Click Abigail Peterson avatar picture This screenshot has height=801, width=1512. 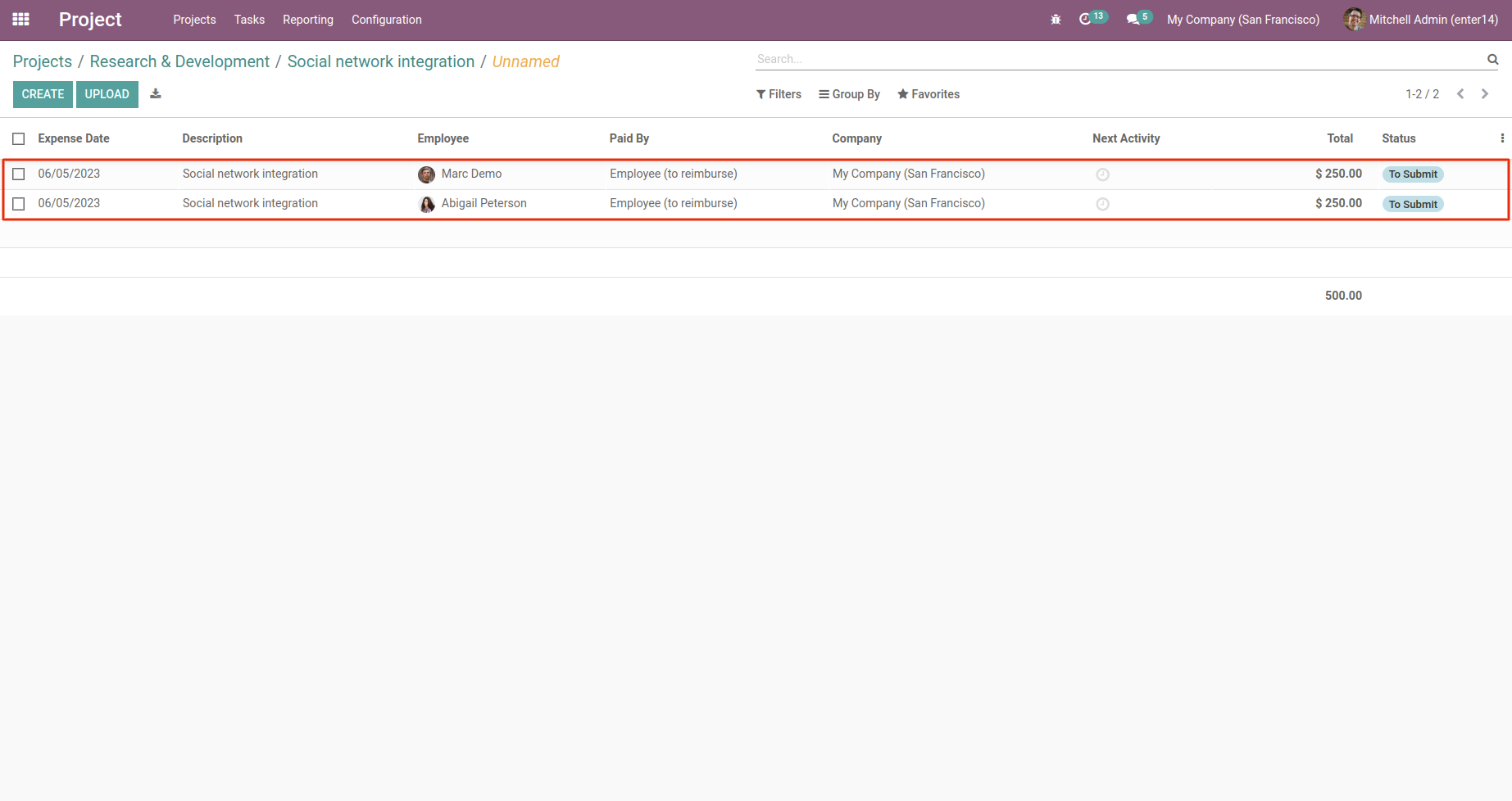[x=427, y=204]
